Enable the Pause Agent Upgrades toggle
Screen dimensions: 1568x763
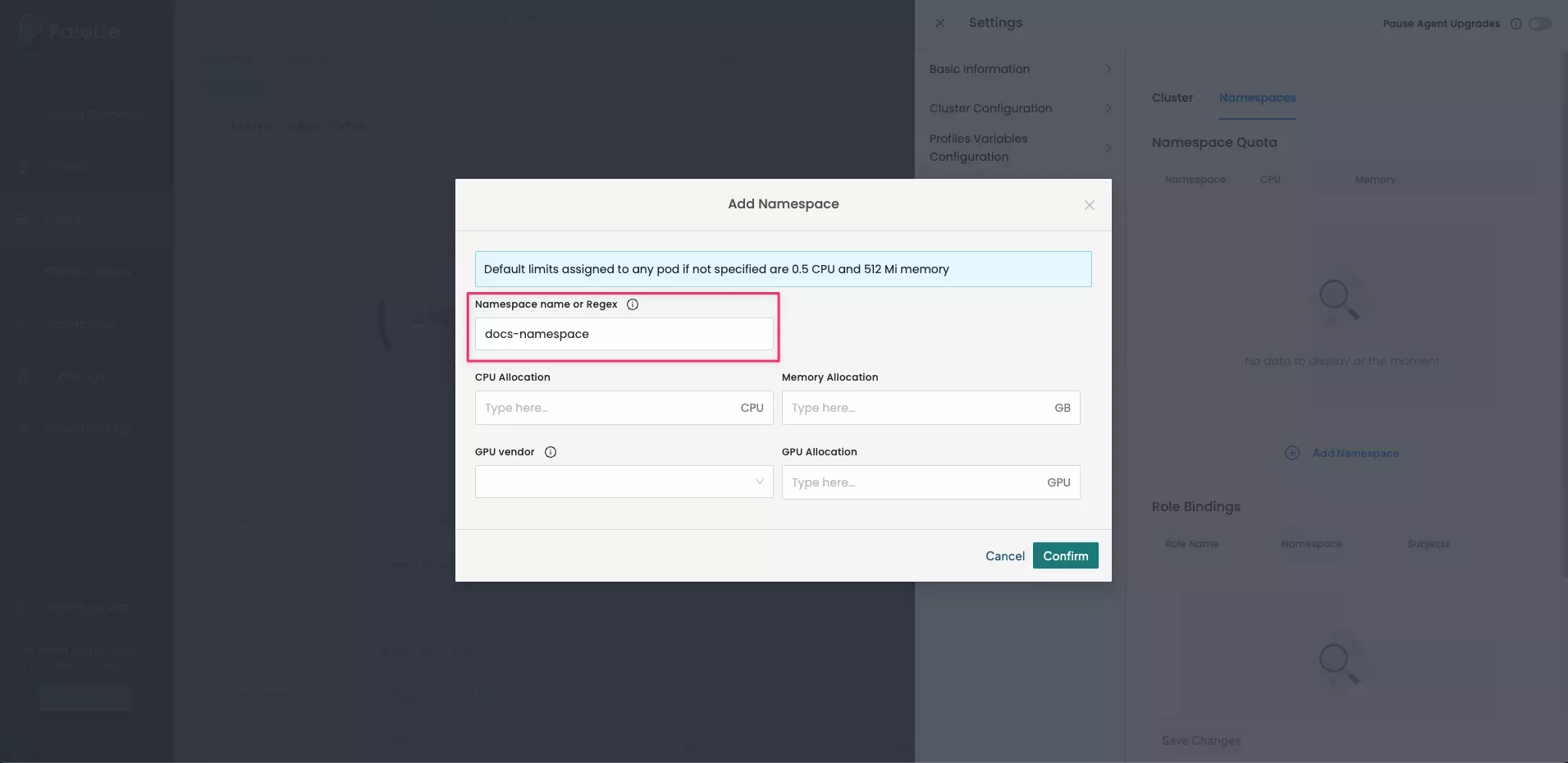pyautogui.click(x=1540, y=24)
